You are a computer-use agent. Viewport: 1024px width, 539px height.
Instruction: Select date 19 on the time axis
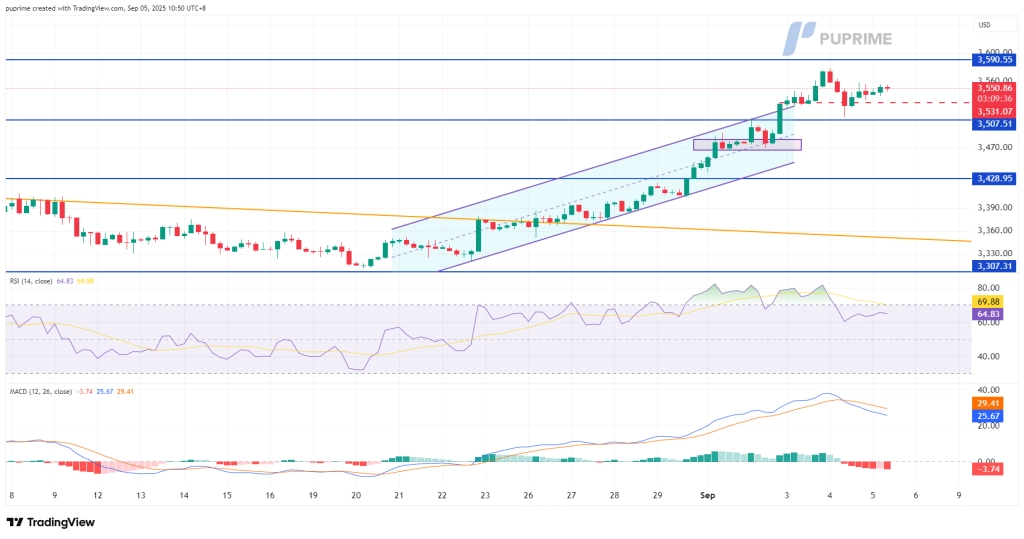313,496
